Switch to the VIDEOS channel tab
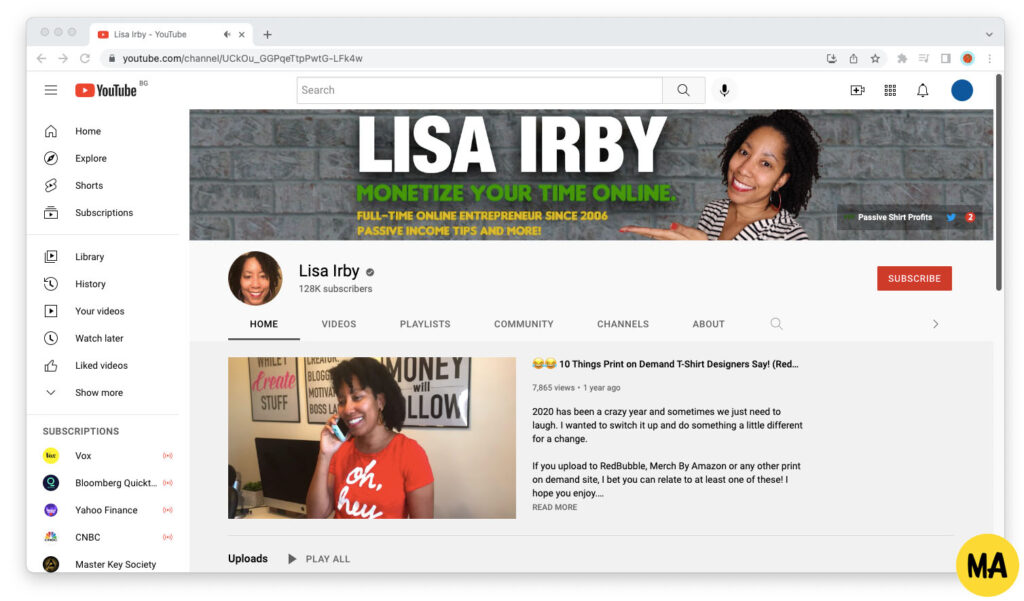Image resolution: width=1024 pixels, height=601 pixels. click(x=339, y=324)
